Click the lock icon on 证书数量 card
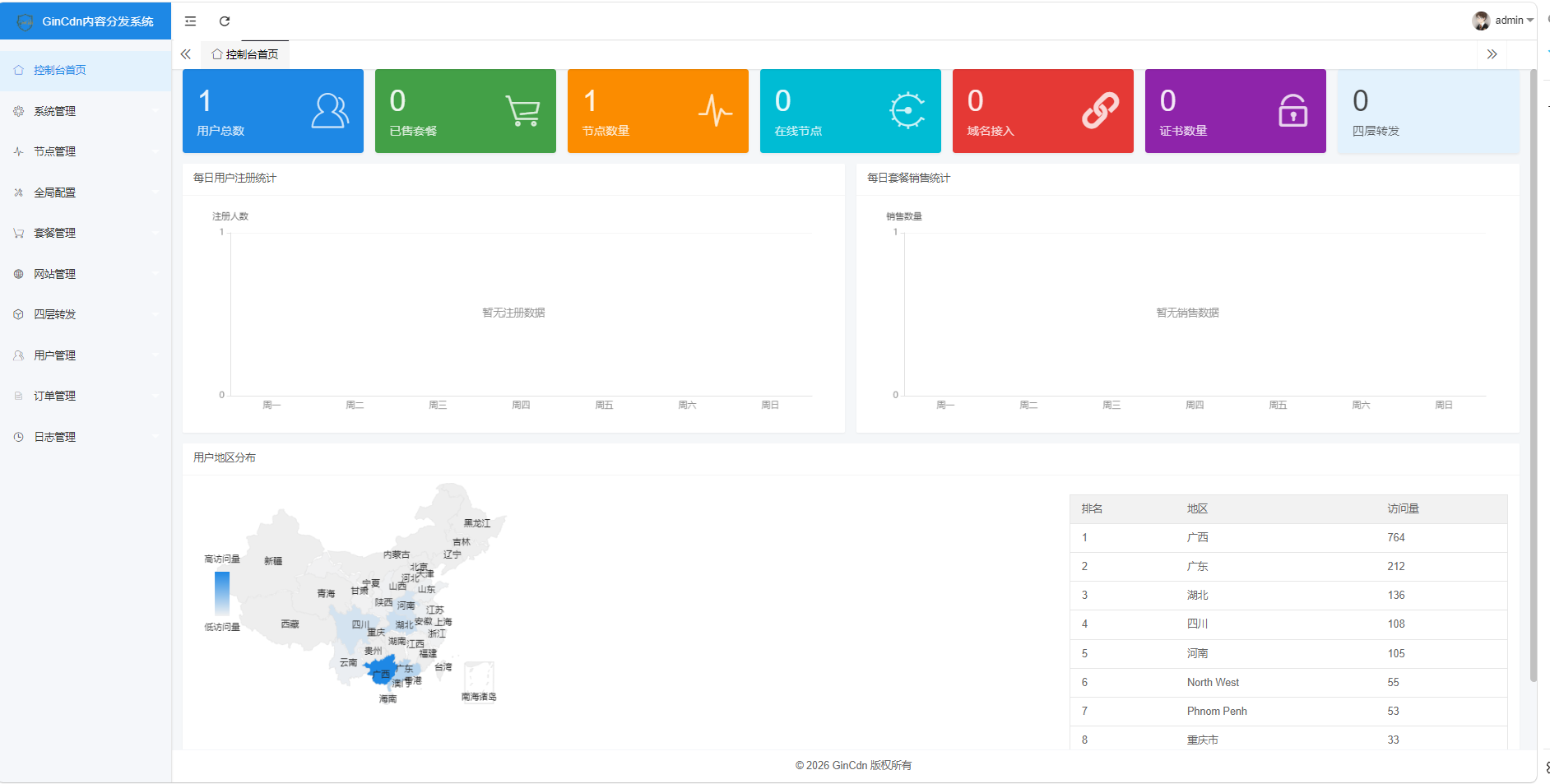This screenshot has height=784, width=1550. (x=1292, y=111)
